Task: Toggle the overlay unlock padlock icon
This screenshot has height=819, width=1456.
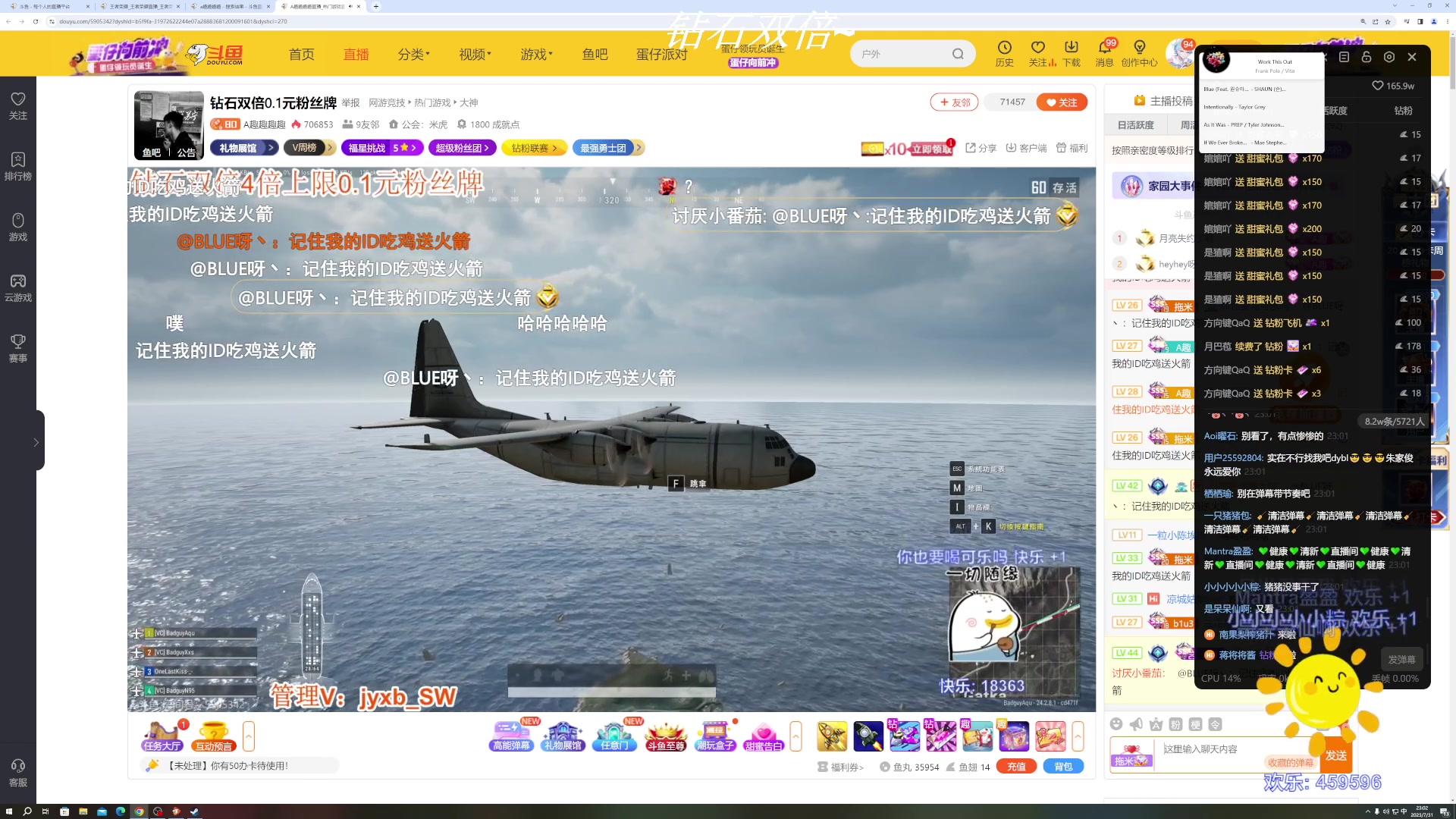Action: (1367, 57)
